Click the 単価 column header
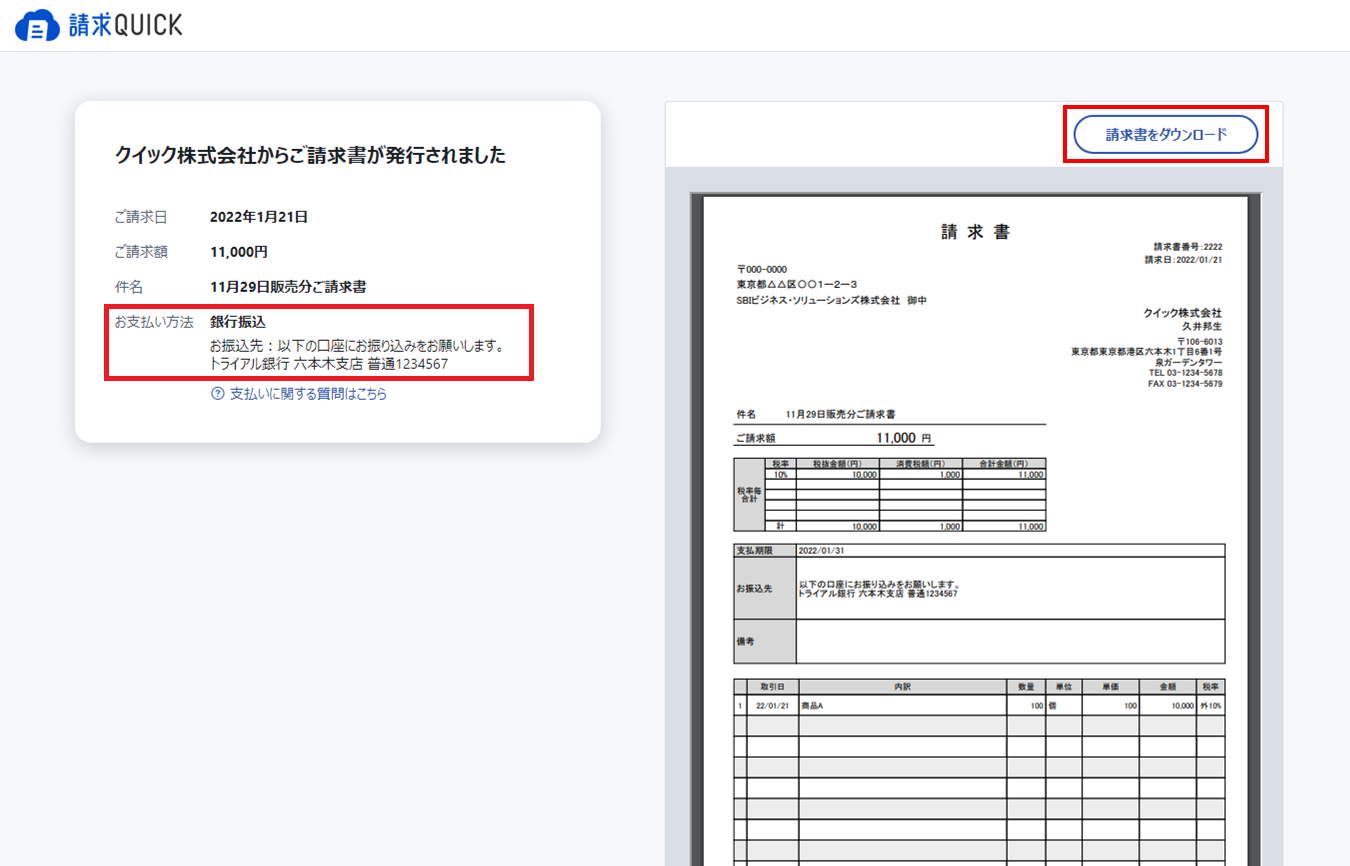This screenshot has height=866, width=1350. 1111,688
